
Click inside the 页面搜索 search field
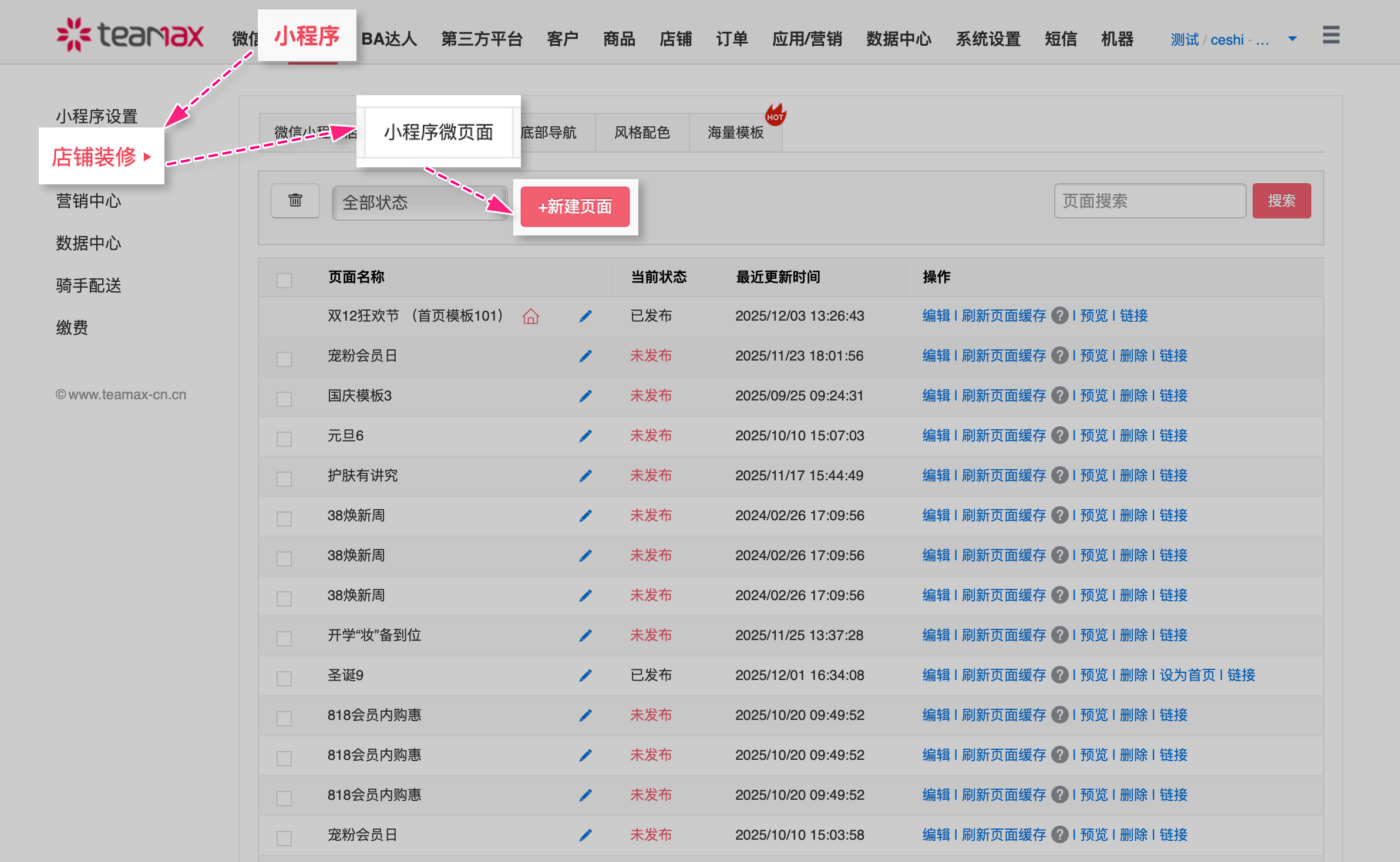[x=1149, y=201]
